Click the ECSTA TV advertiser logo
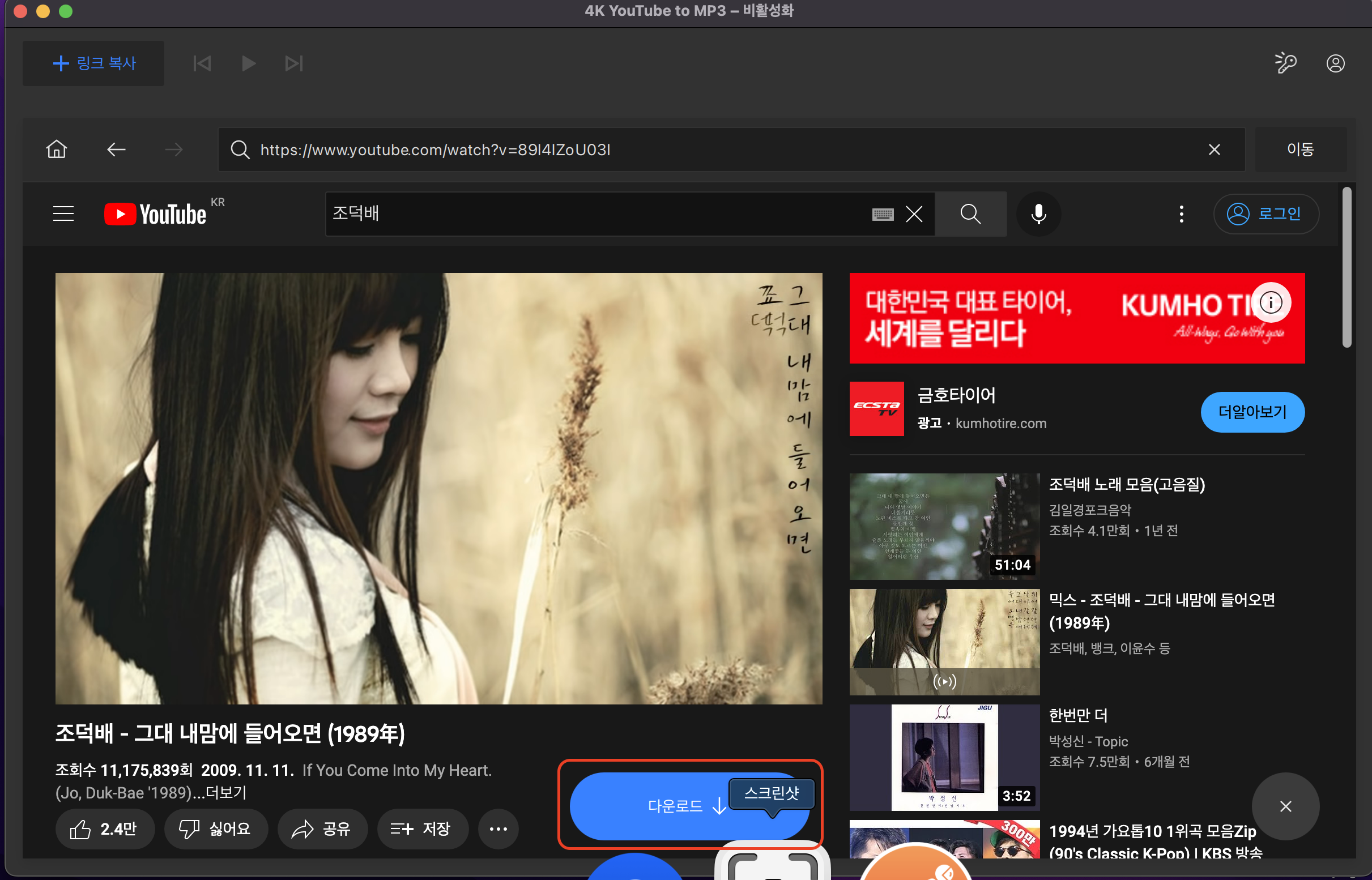 point(876,409)
